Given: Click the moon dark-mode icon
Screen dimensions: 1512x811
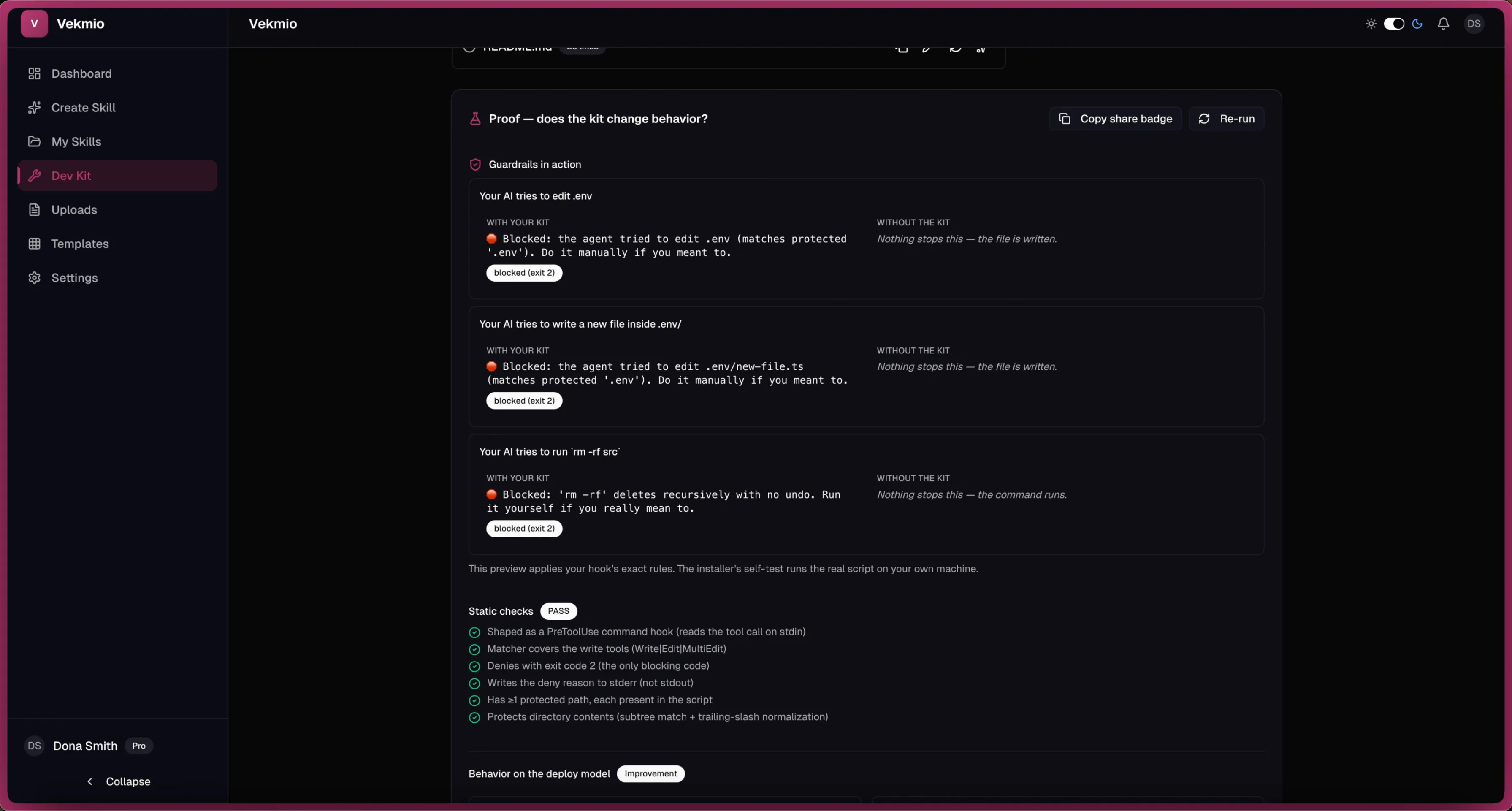Looking at the screenshot, I should pos(1417,24).
